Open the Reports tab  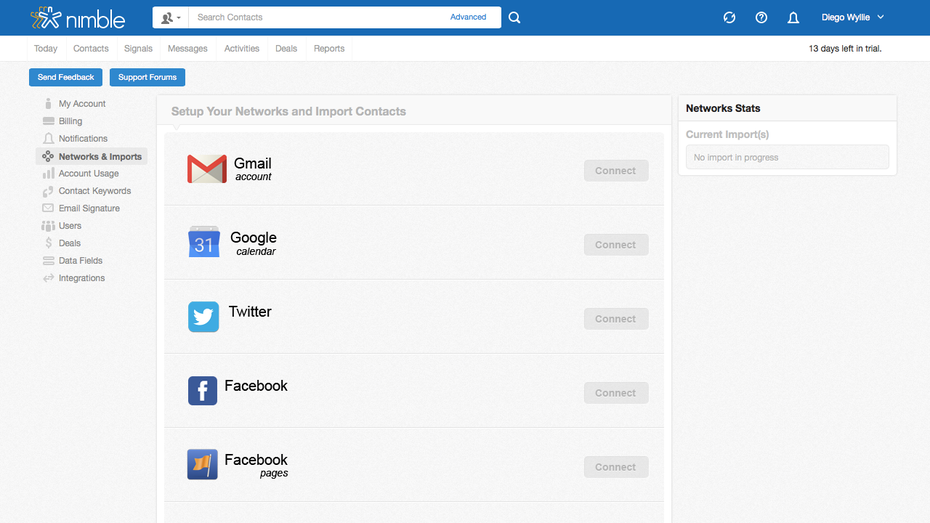point(329,49)
